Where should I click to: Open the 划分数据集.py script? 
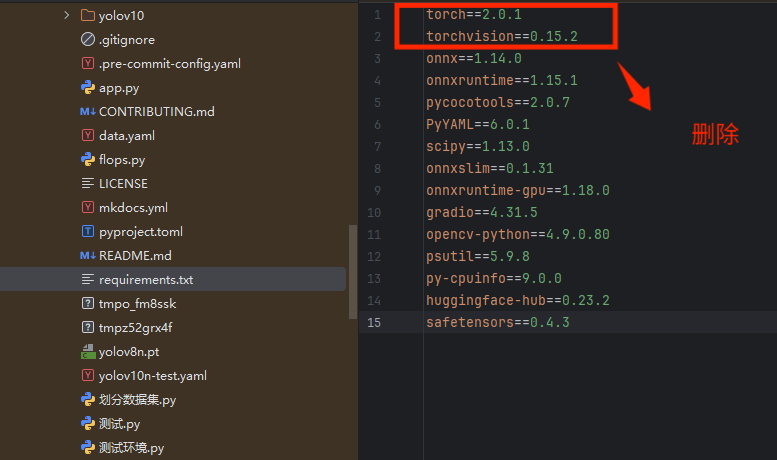[137, 400]
